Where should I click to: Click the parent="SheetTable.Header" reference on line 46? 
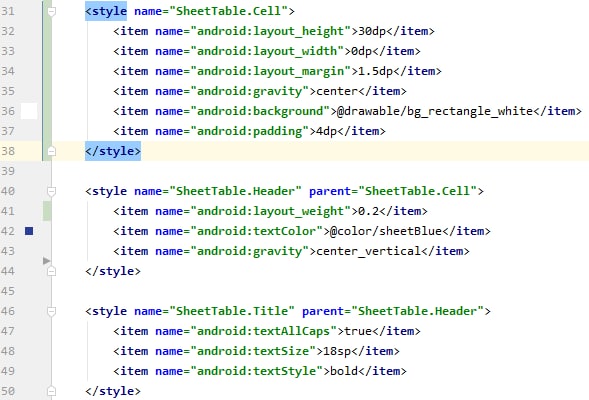393,311
